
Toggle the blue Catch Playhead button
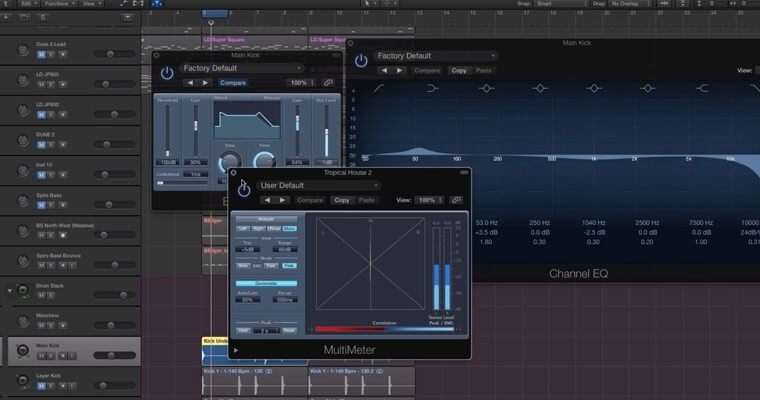tap(157, 3)
